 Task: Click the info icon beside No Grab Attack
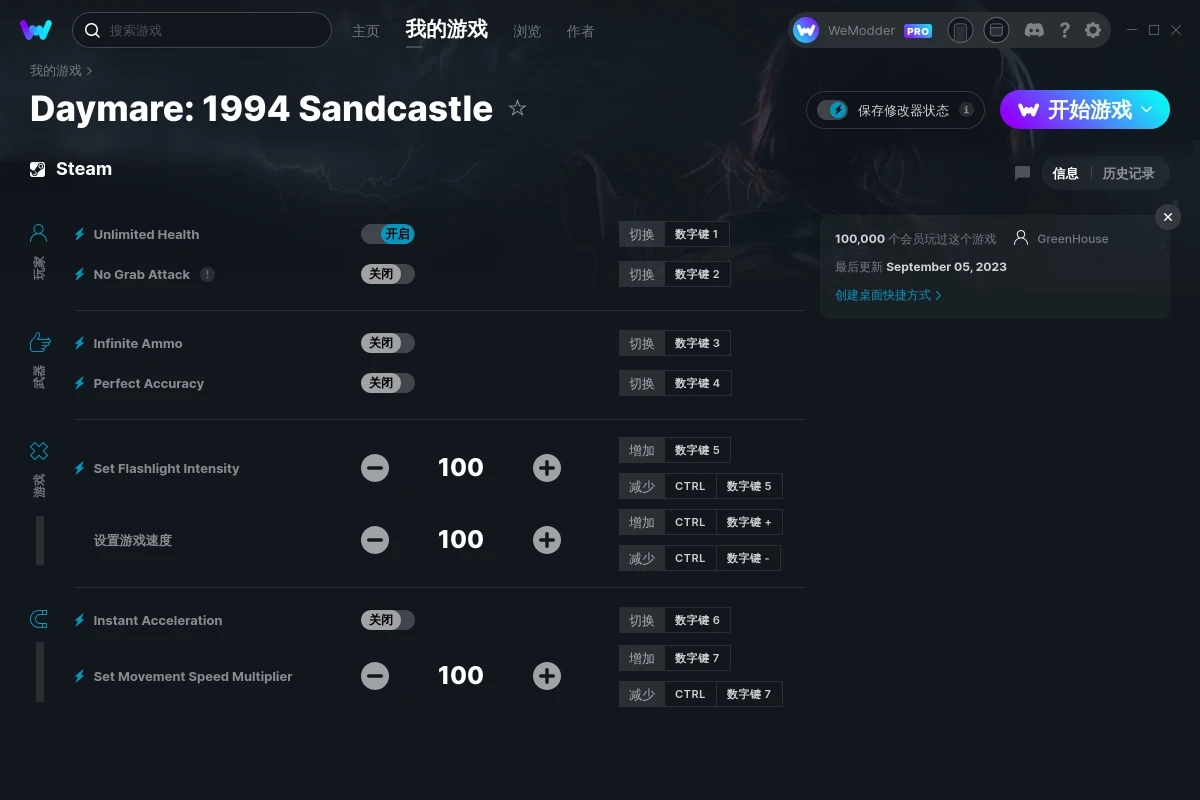(x=207, y=274)
